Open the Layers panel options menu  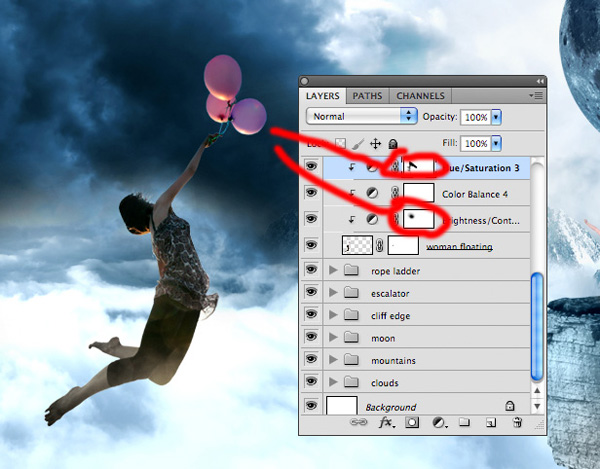tap(536, 96)
